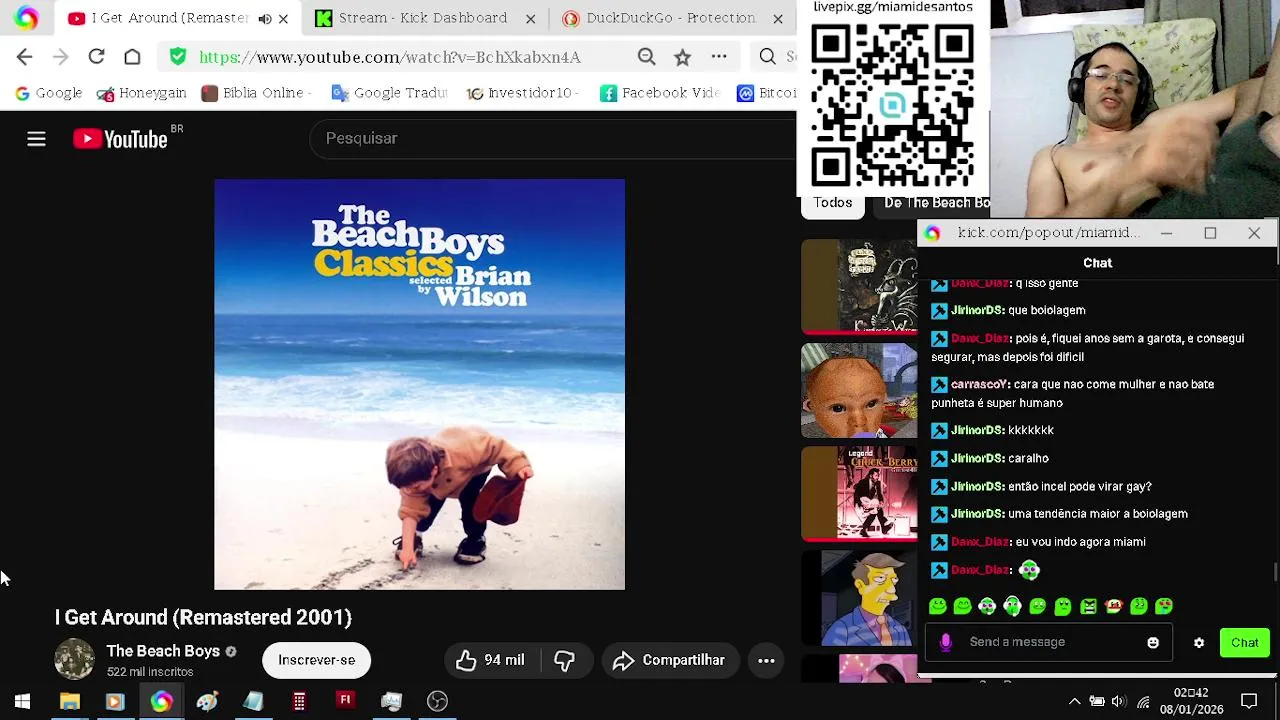Insert the green emote wearing headphones

coord(1012,606)
